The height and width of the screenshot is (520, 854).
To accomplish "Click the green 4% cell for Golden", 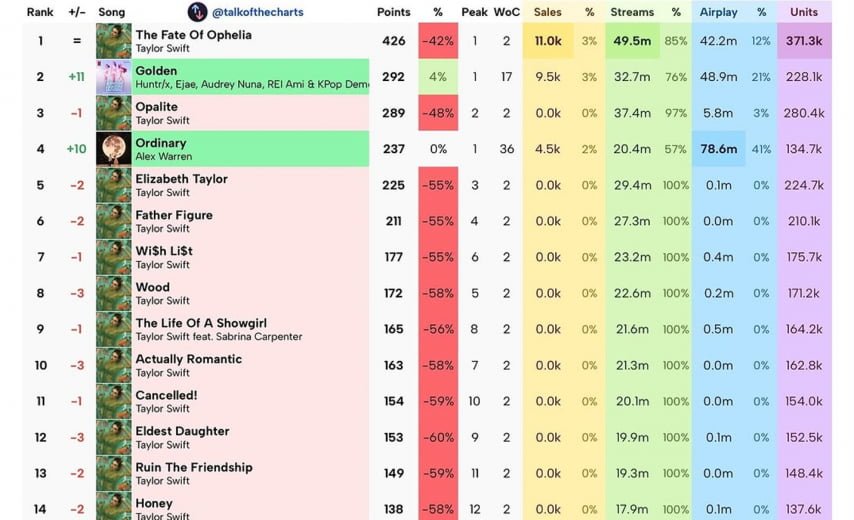I will [438, 77].
